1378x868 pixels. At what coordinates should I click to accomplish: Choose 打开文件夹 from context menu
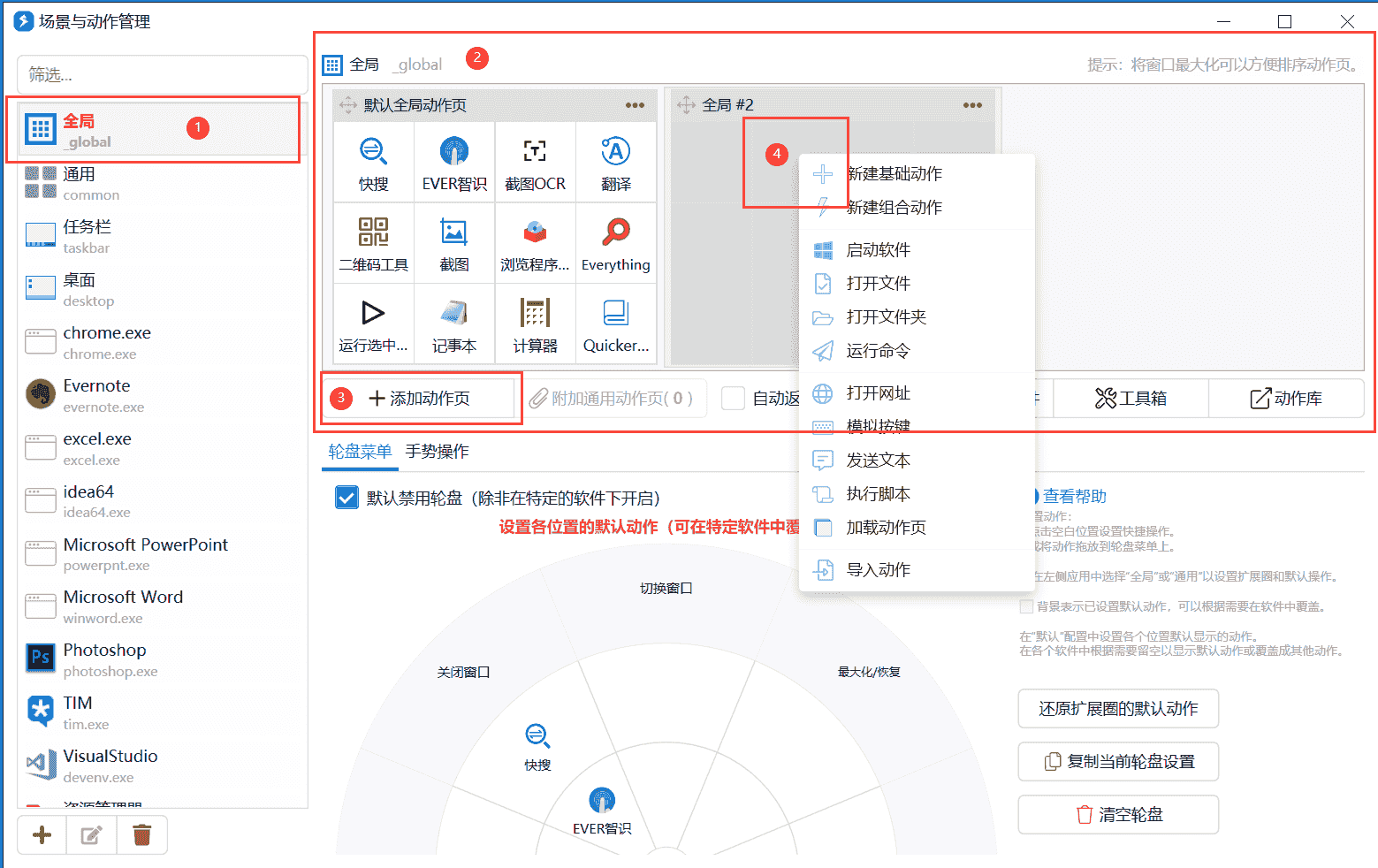tap(917, 317)
